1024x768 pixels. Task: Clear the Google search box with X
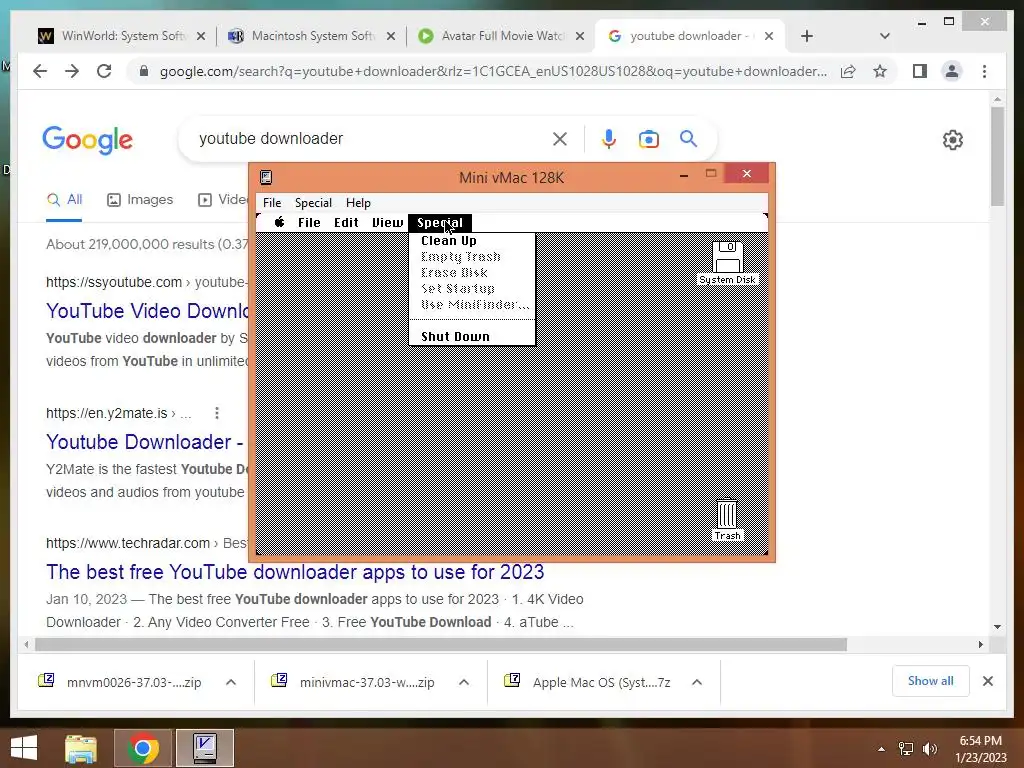tap(560, 138)
